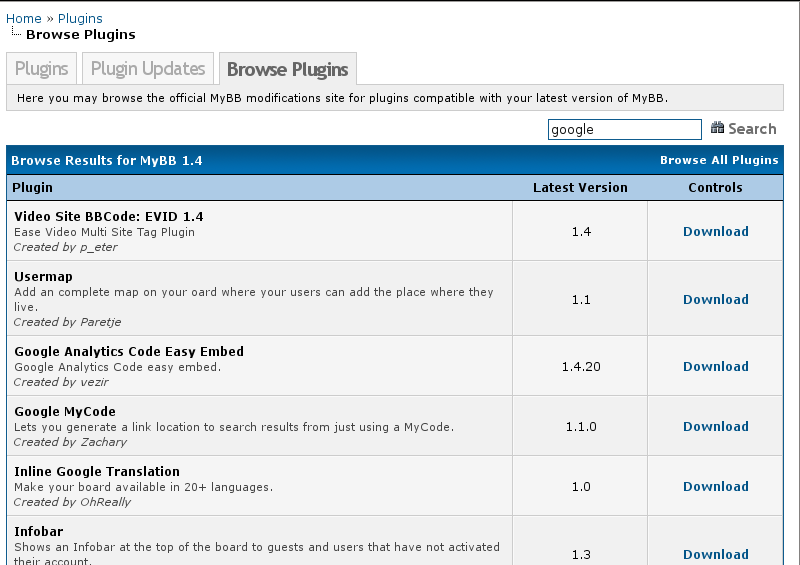Select the Browse Plugins tab
The image size is (800, 565).
[287, 69]
